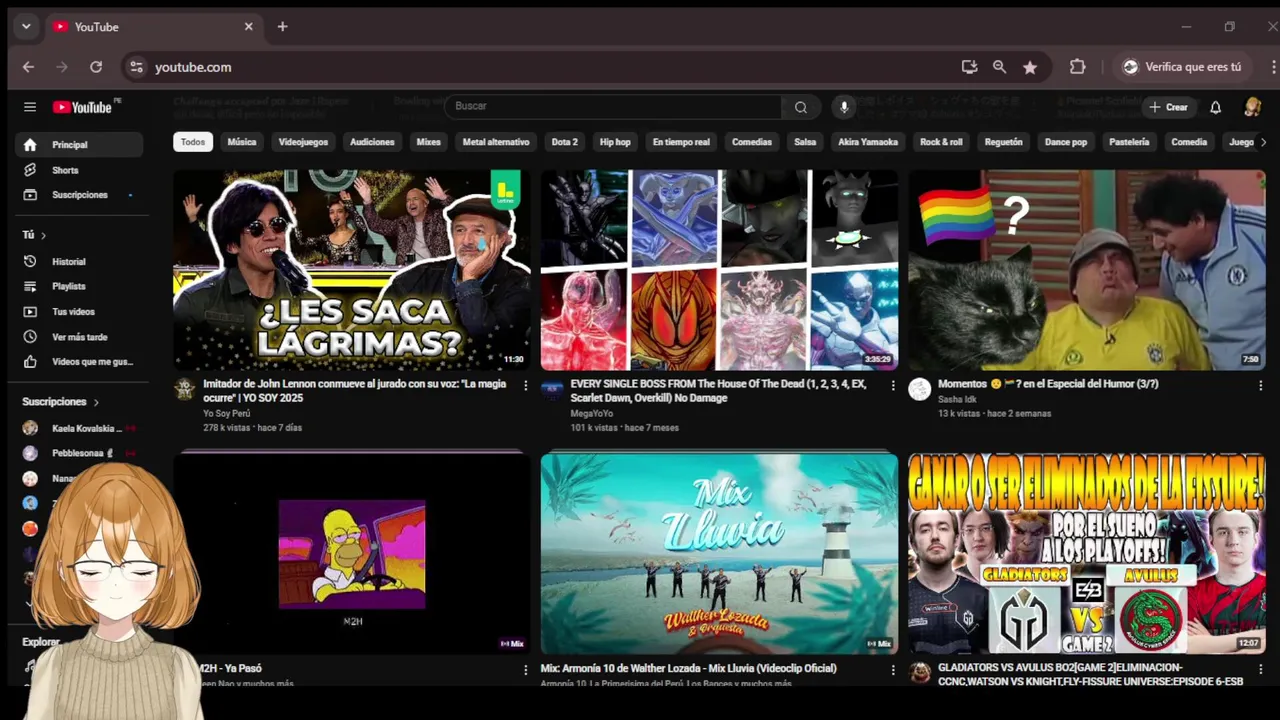Play the House Of The Dead bosses thumbnail

(x=719, y=270)
